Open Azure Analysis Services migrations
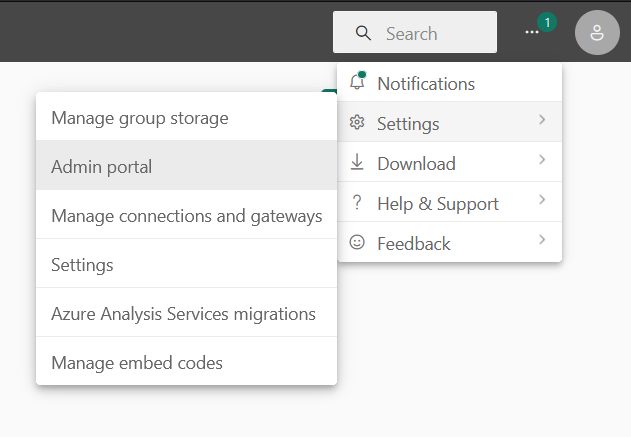The height and width of the screenshot is (437, 631). tap(186, 313)
